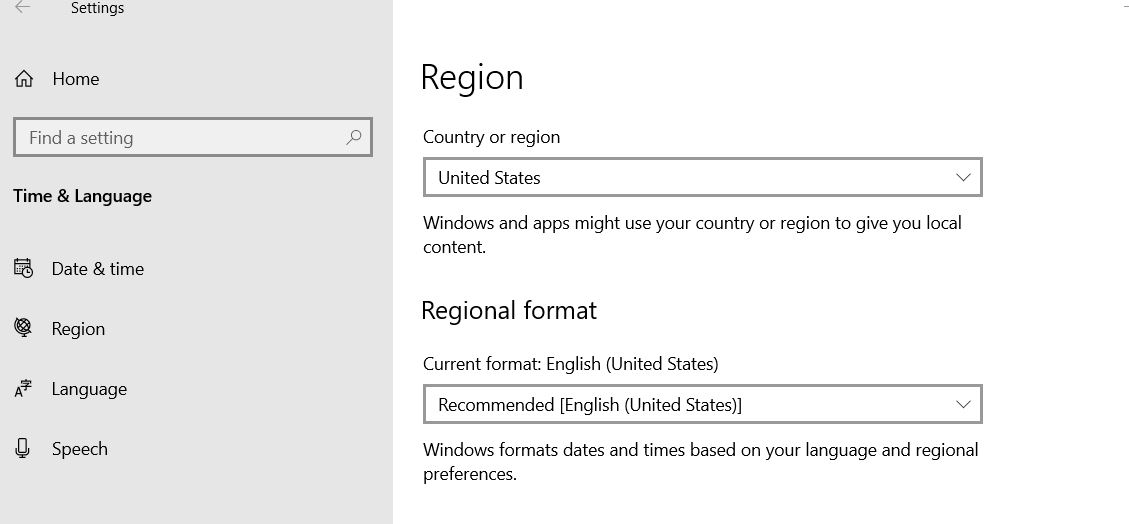Click the 'Windows and apps might use' description
The width and height of the screenshot is (1129, 524).
693,235
